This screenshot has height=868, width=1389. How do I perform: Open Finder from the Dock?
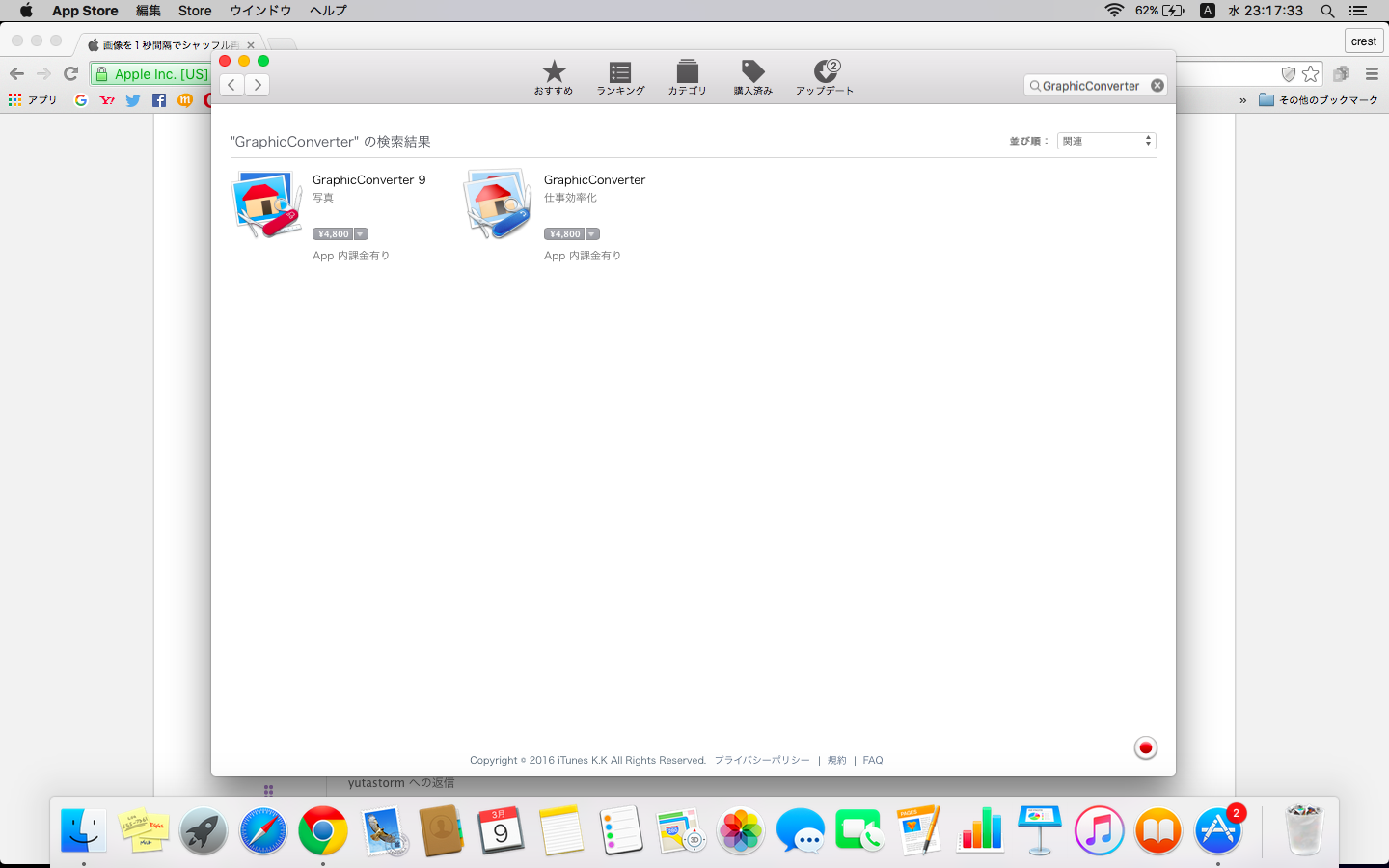tap(84, 830)
